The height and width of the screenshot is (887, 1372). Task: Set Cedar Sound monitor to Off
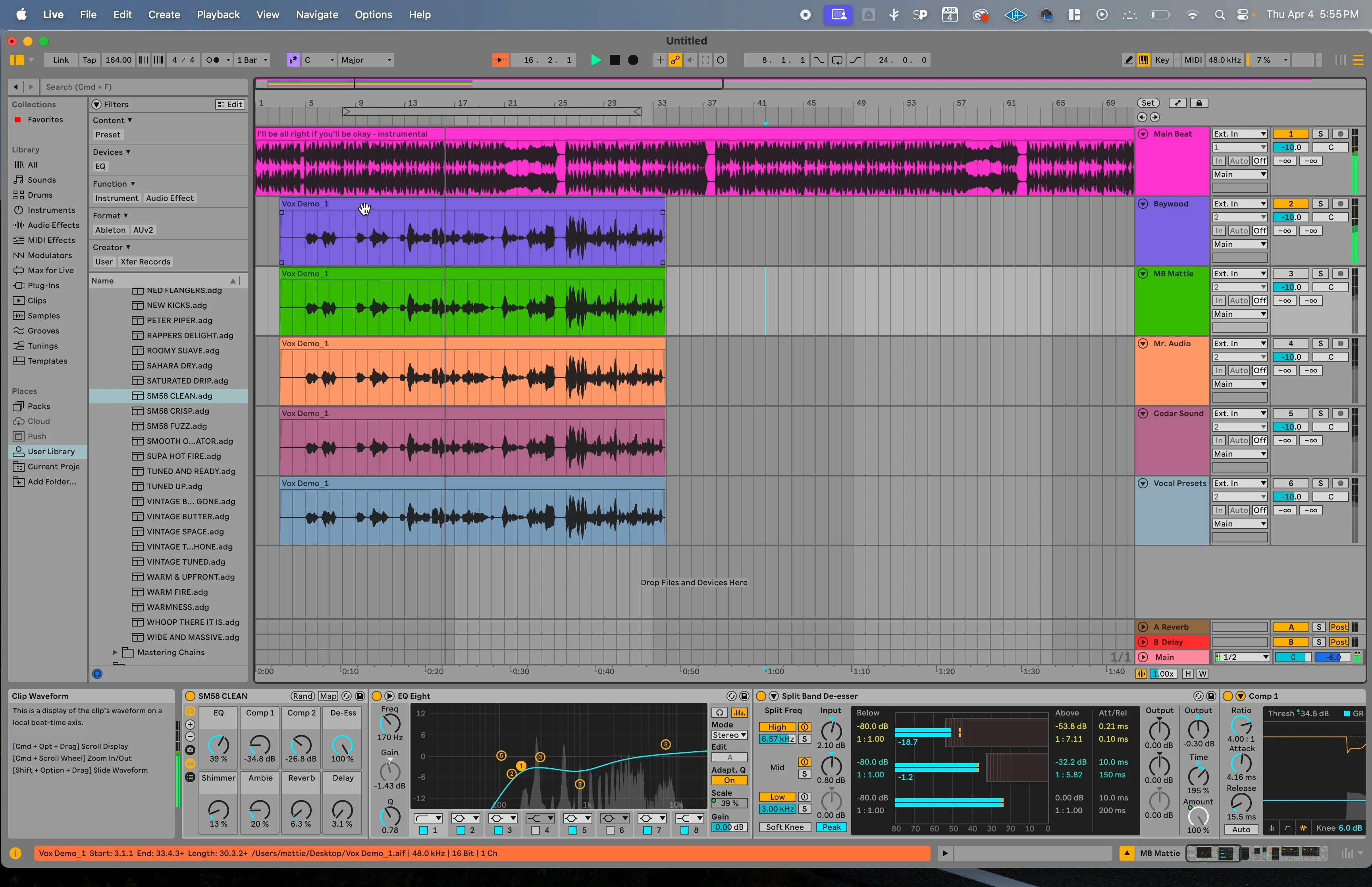tap(1260, 441)
